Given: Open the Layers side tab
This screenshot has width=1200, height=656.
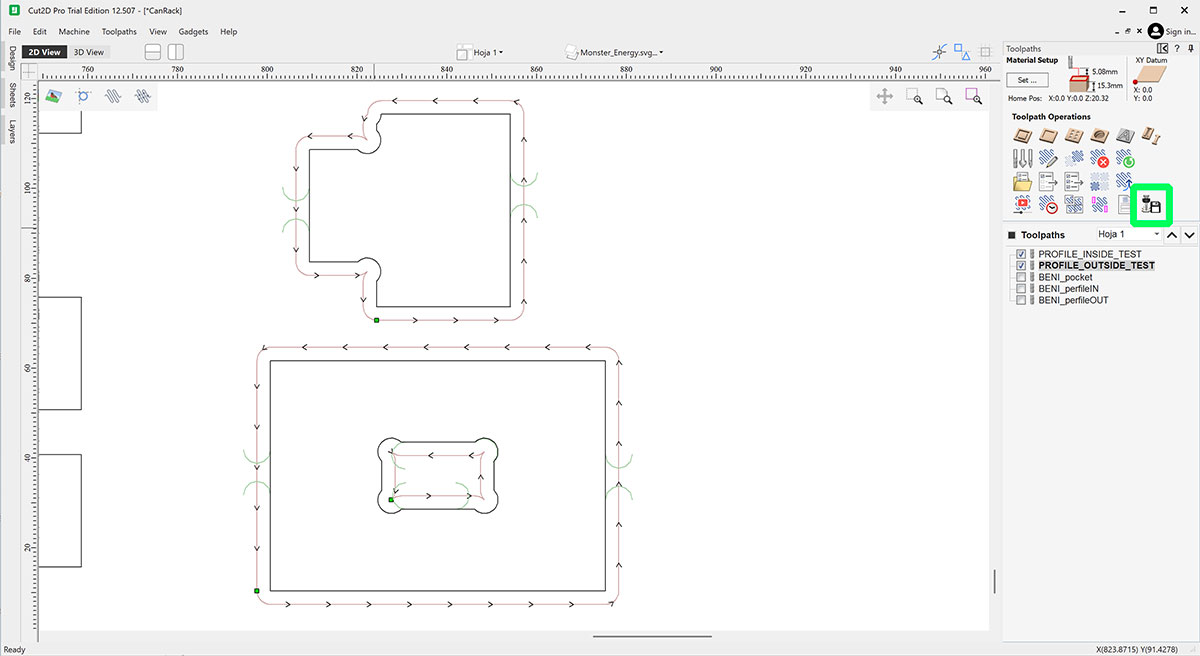Looking at the screenshot, I should tap(12, 130).
